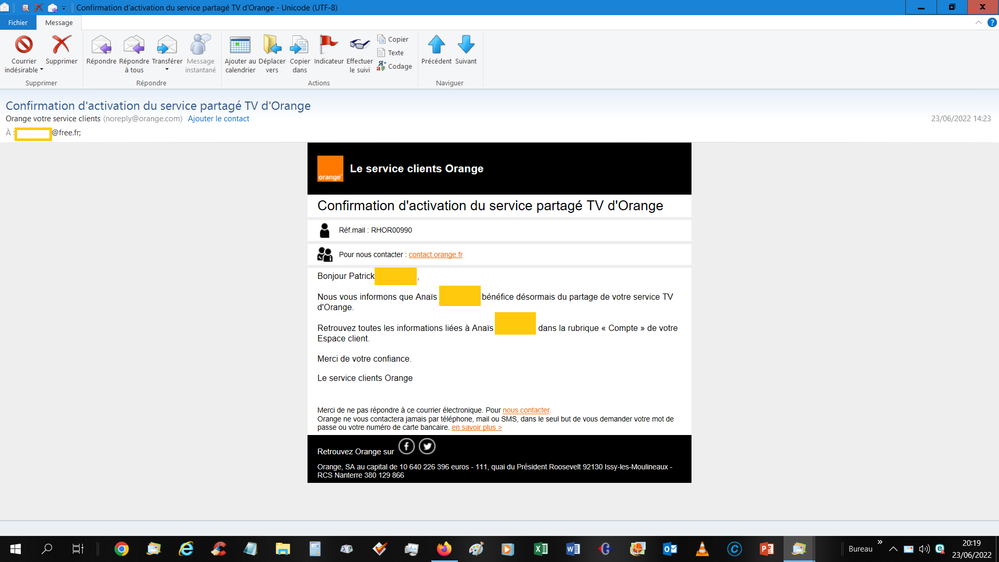999x562 pixels.
Task: Choose Répondre à tous
Action: pyautogui.click(x=134, y=54)
